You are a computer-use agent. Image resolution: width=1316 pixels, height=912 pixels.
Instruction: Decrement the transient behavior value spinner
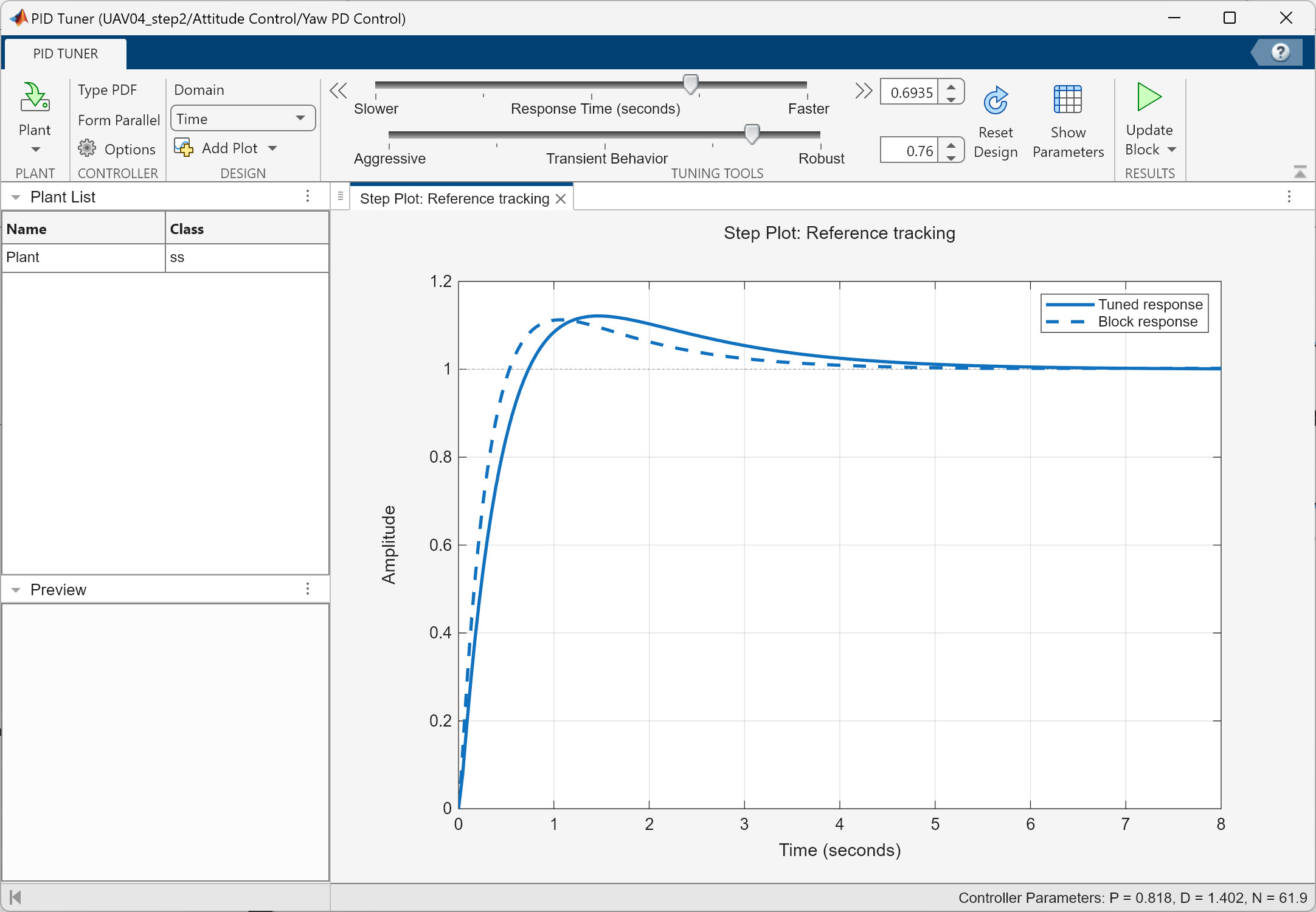pyautogui.click(x=951, y=157)
